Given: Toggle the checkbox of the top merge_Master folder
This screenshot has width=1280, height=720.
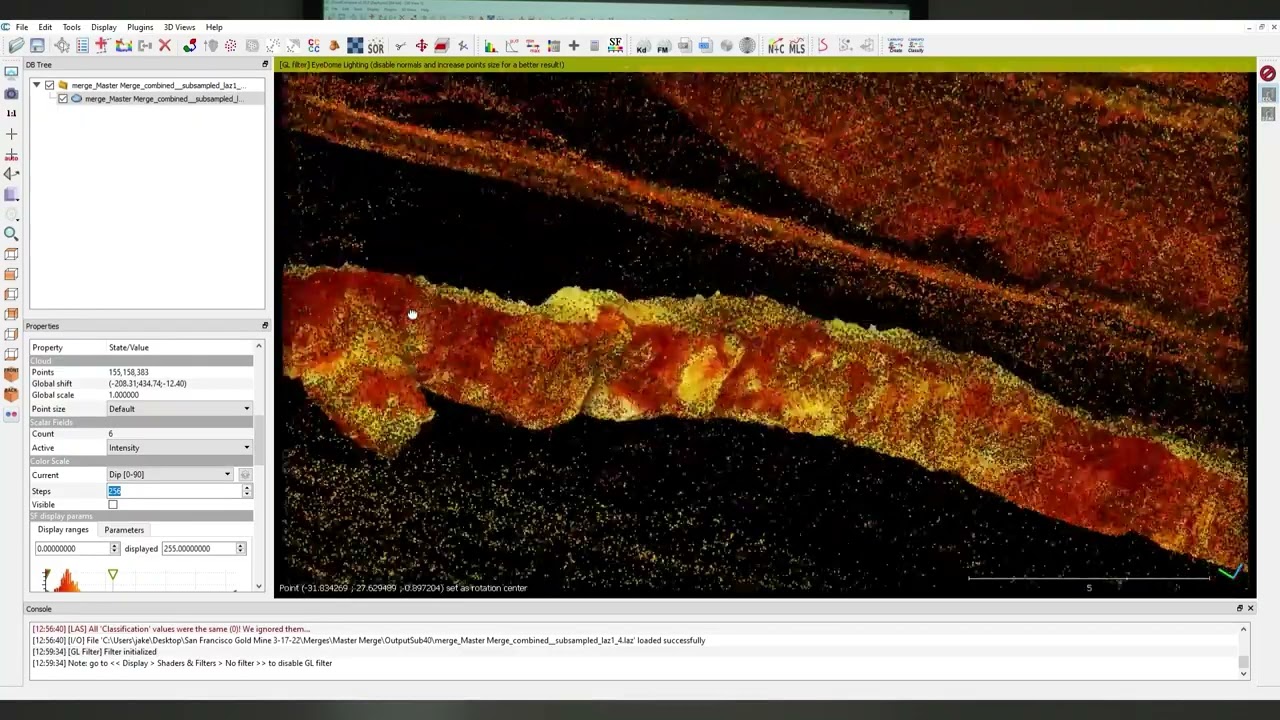Looking at the screenshot, I should coord(49,86).
